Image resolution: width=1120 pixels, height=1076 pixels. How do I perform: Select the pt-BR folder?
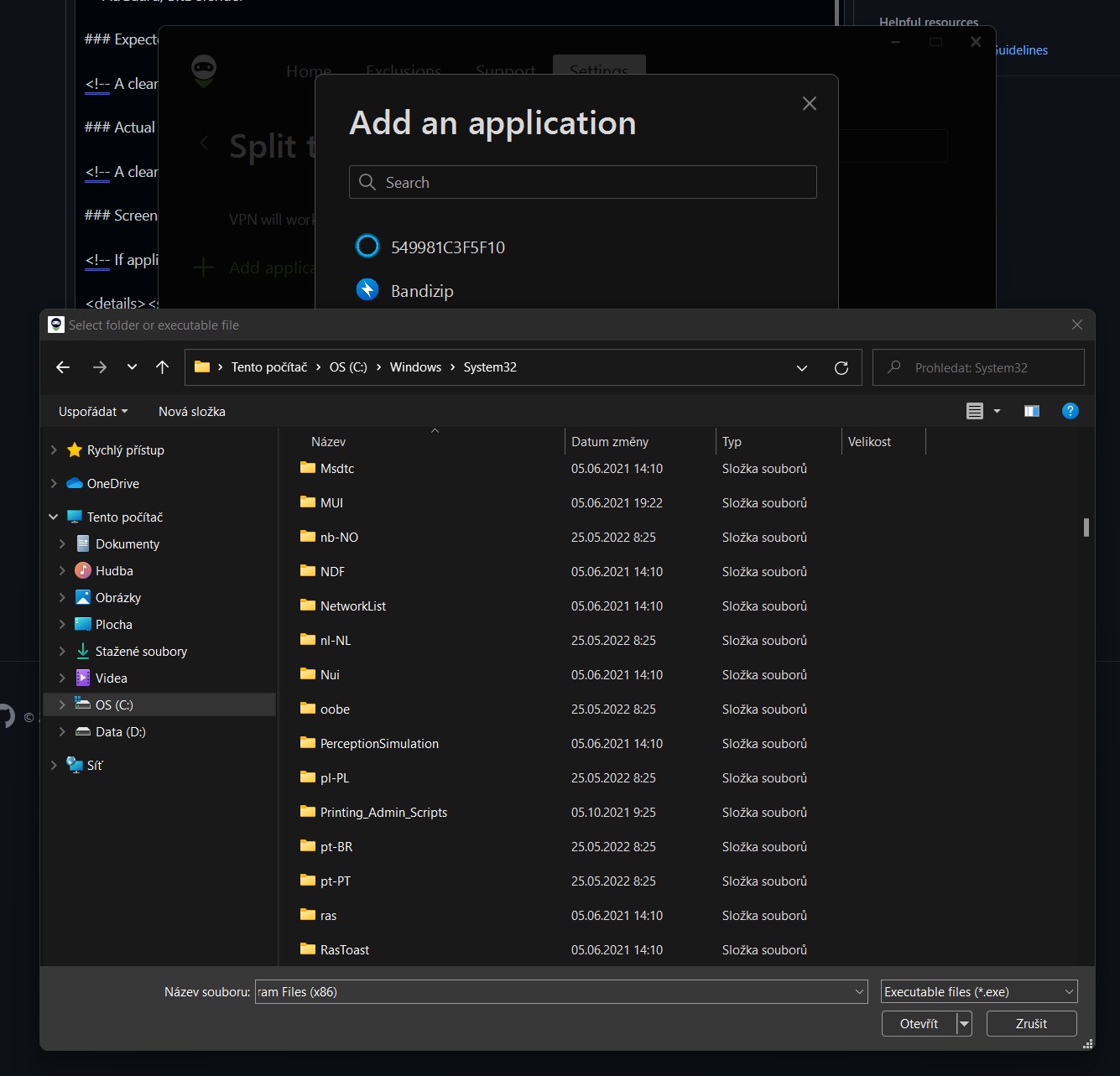[336, 846]
